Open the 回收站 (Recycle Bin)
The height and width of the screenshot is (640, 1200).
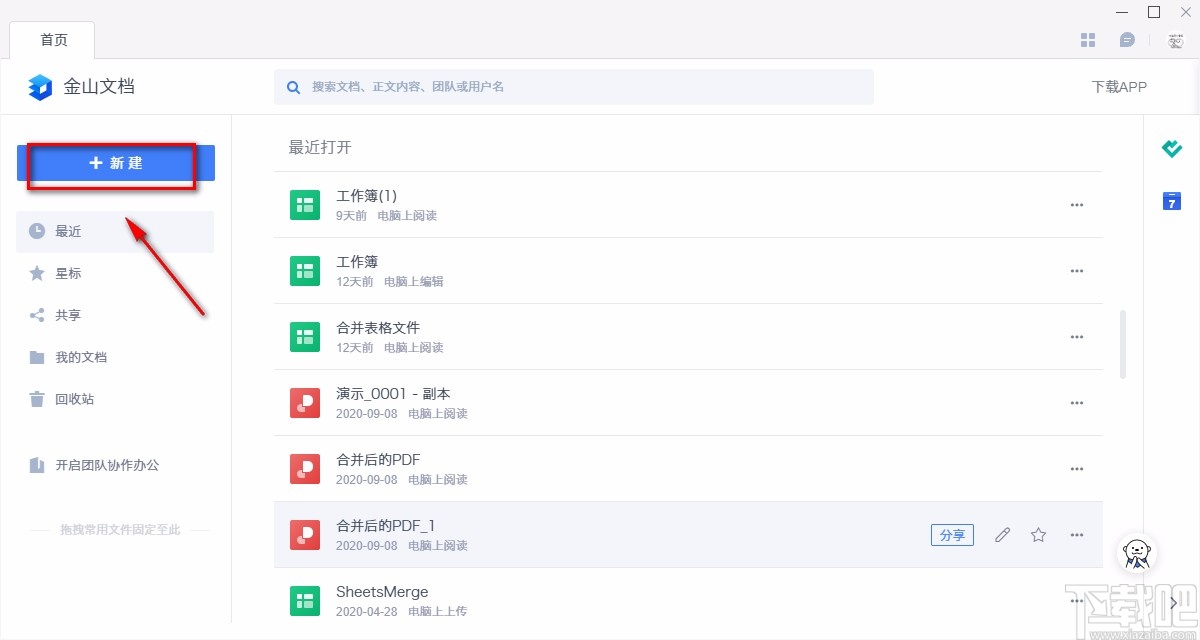[x=74, y=399]
